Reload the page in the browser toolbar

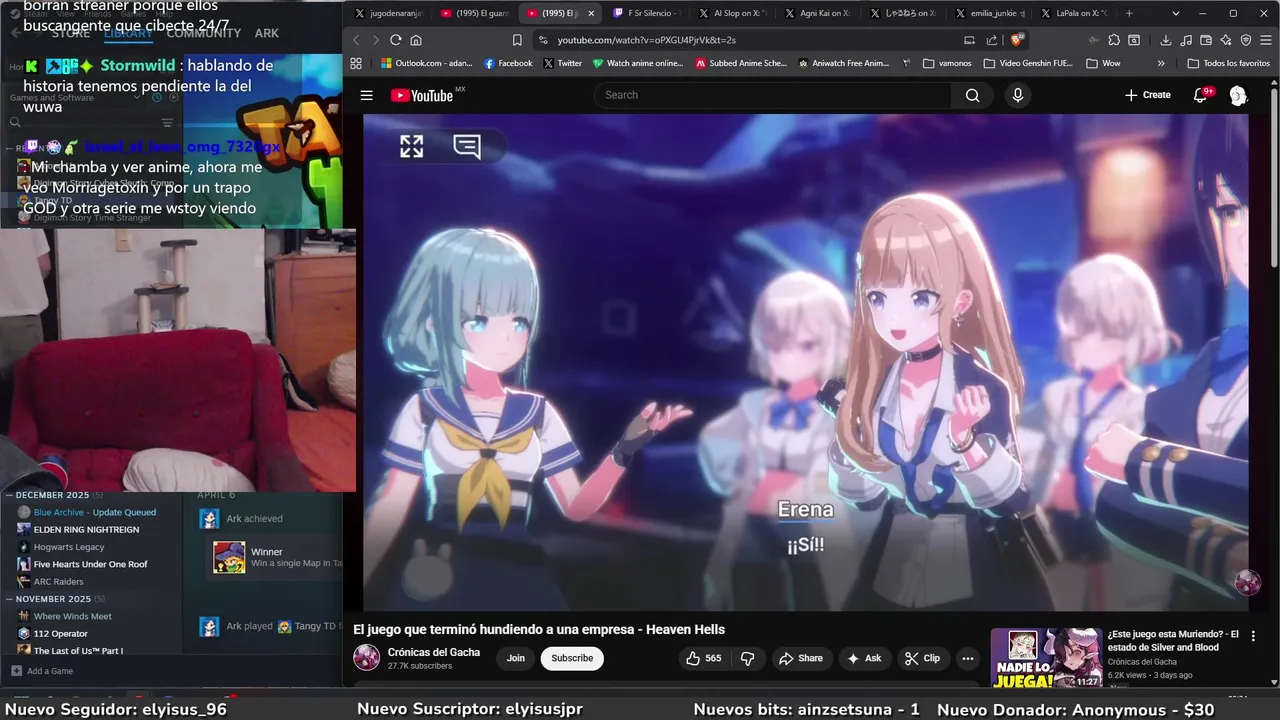coord(396,40)
